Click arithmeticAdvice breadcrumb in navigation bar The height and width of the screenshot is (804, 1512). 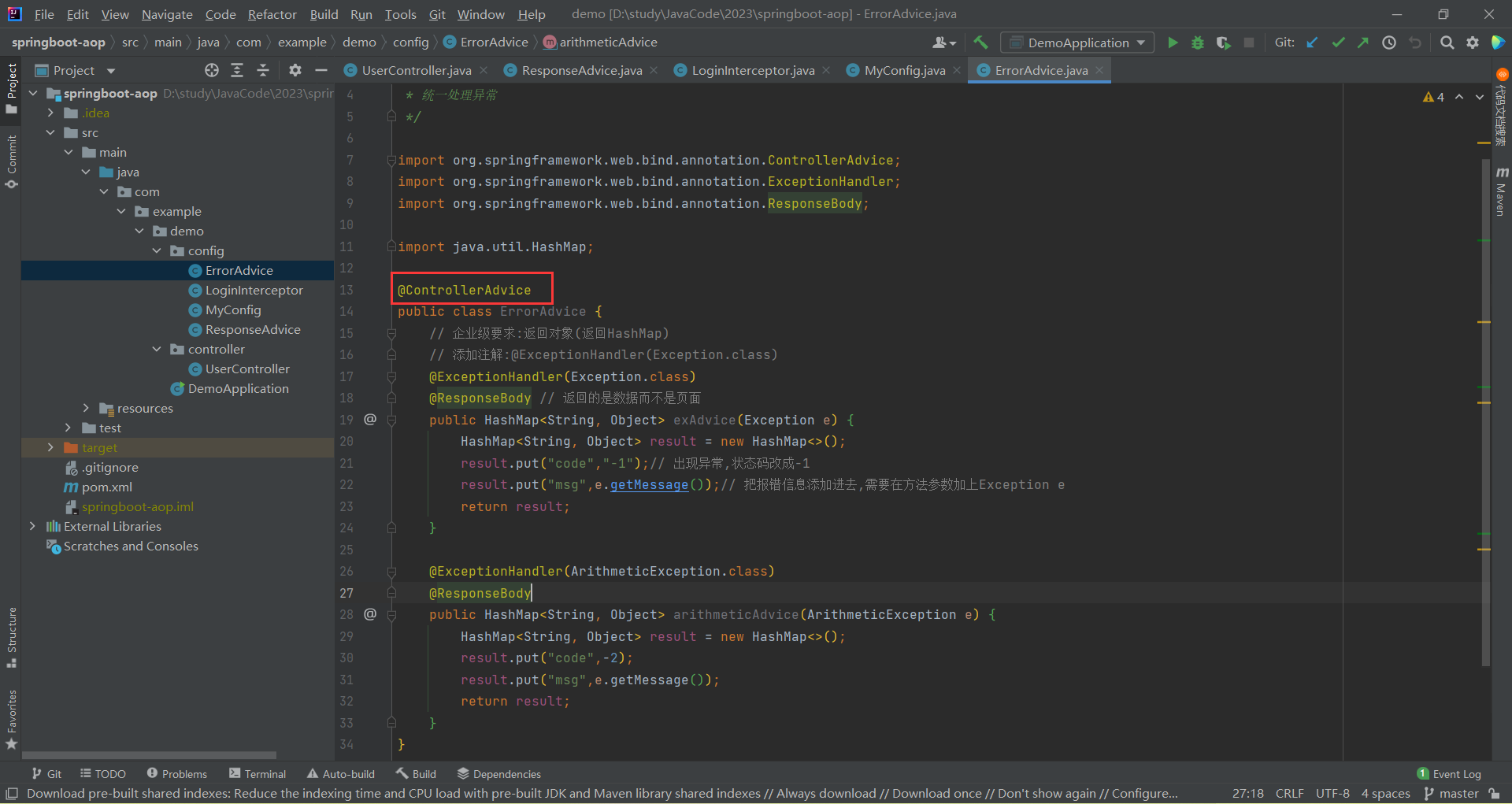click(x=600, y=43)
